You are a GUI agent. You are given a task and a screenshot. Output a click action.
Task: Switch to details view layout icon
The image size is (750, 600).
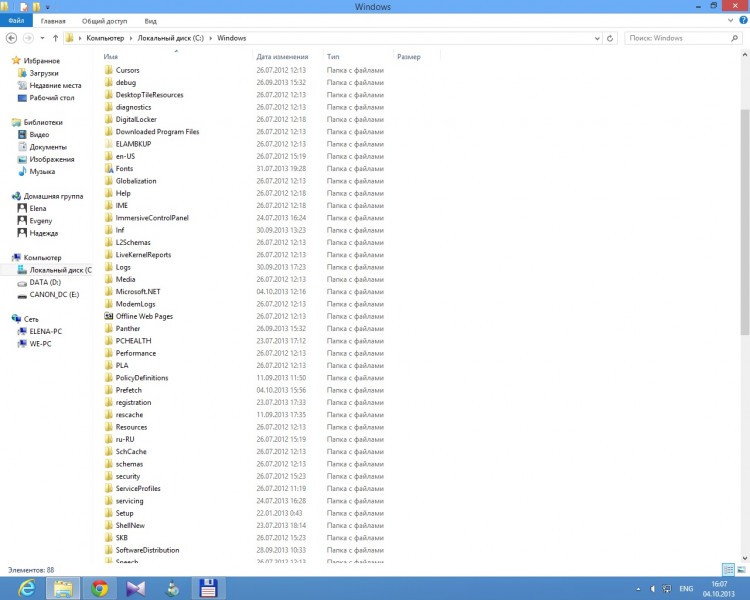728,569
